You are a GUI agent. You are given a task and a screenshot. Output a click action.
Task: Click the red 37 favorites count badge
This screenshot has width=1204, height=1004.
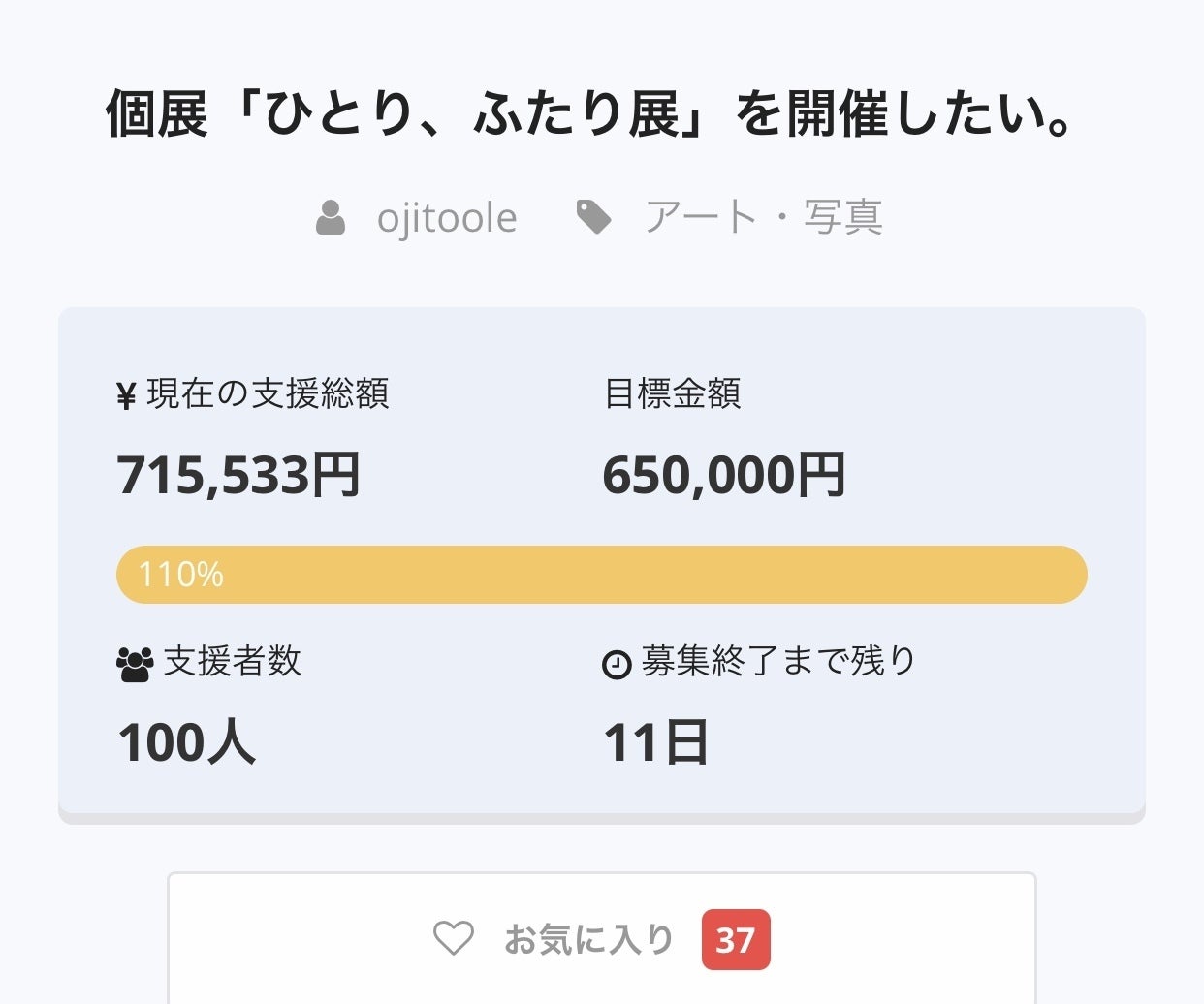click(736, 939)
